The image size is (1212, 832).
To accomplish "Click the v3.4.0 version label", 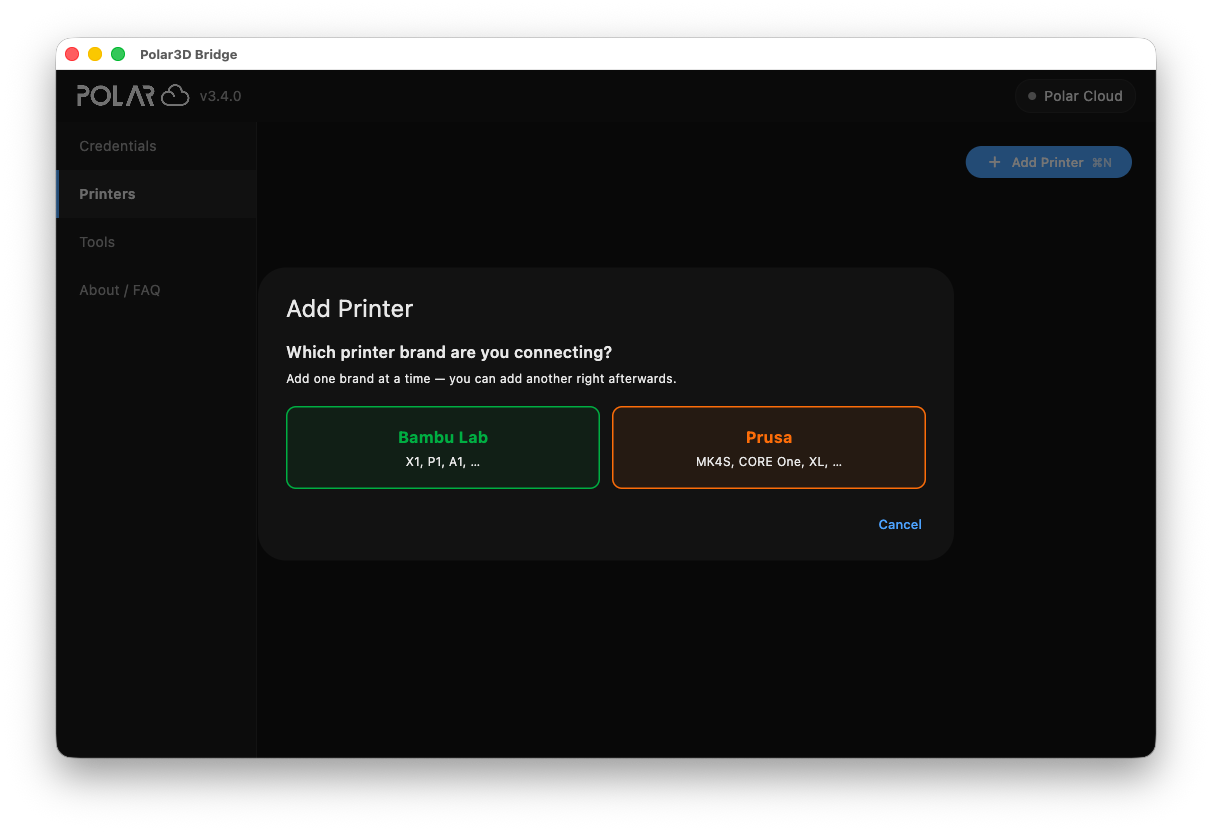I will tap(220, 96).
